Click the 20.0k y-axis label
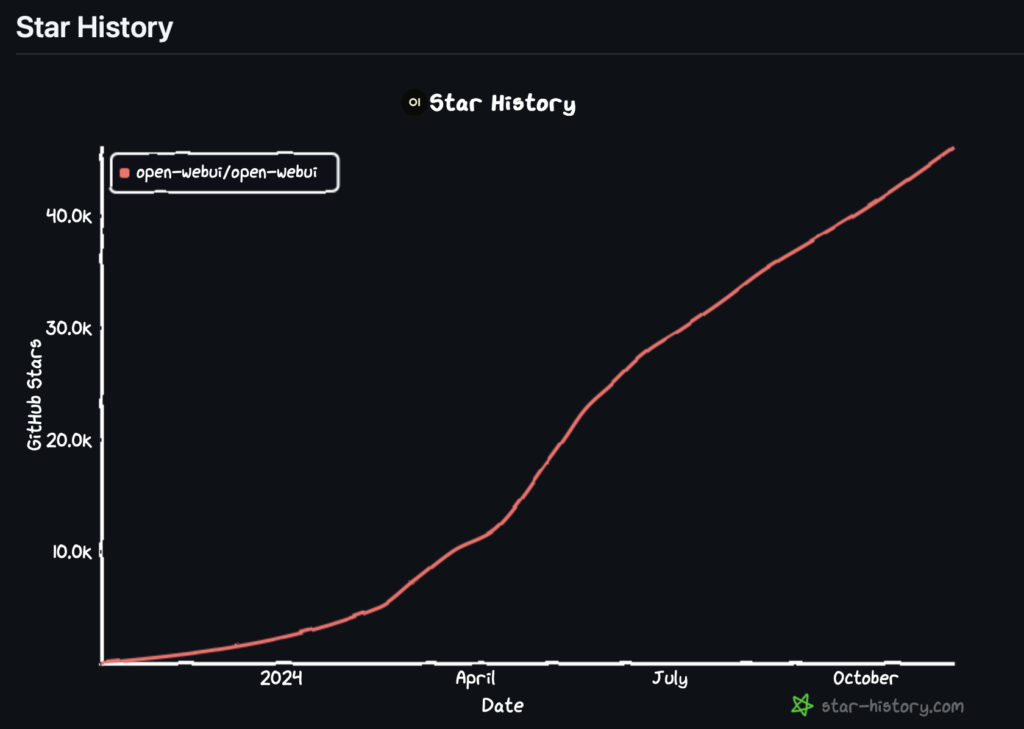1024x729 pixels. (70, 440)
